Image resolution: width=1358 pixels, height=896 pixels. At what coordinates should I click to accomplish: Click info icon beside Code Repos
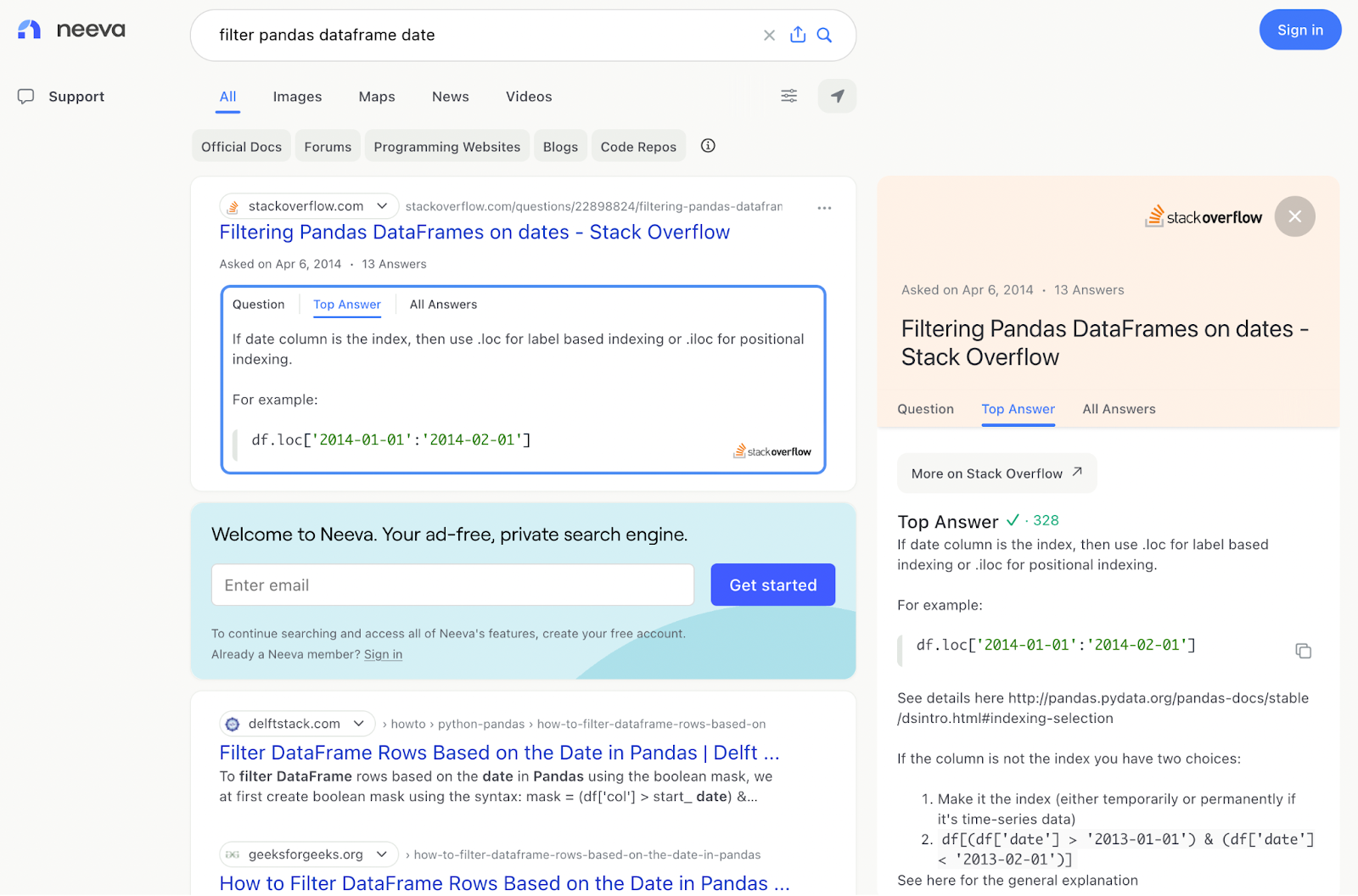click(x=708, y=146)
